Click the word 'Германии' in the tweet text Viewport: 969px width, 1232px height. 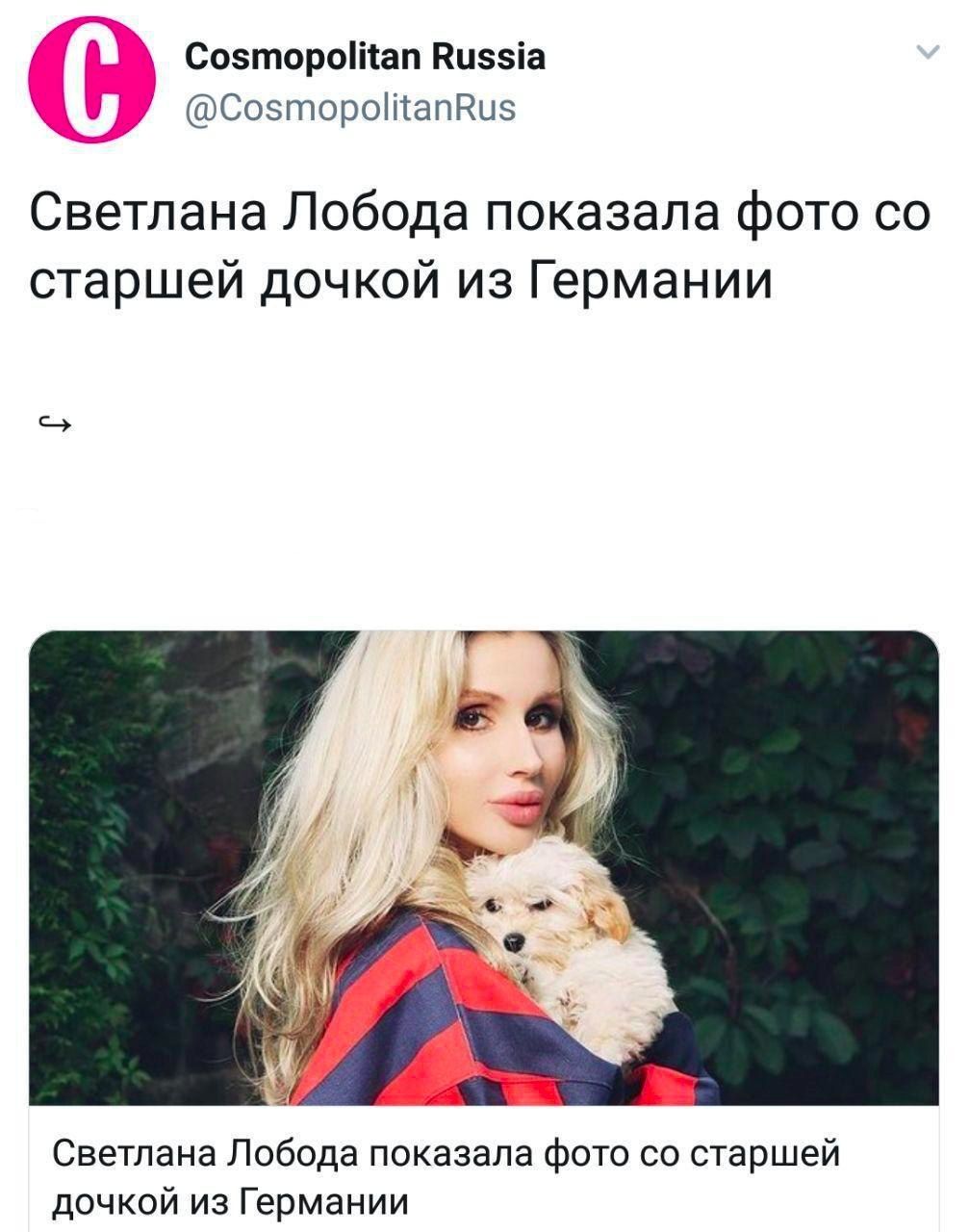[x=651, y=280]
